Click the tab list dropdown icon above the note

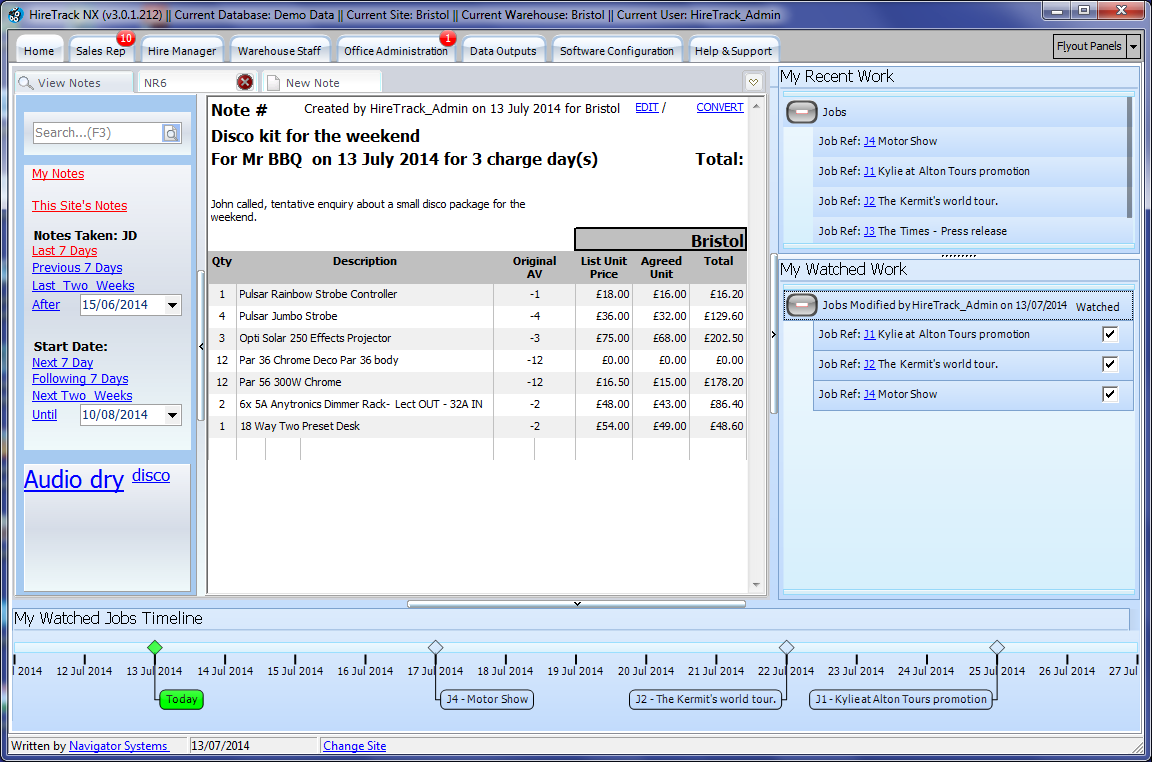[753, 82]
